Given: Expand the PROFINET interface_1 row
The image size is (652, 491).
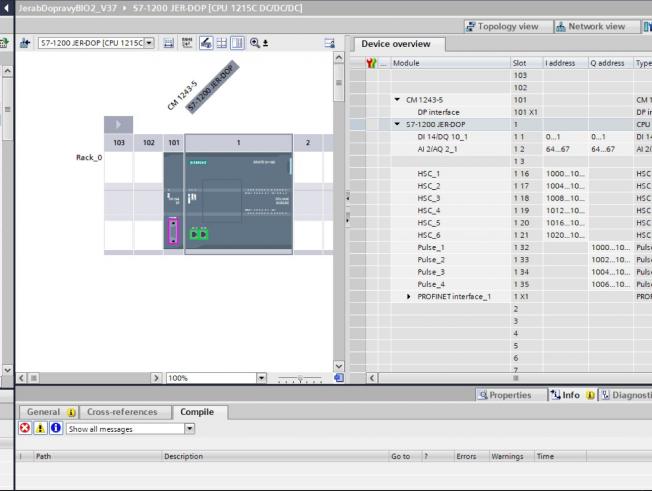Looking at the screenshot, I should pos(408,296).
